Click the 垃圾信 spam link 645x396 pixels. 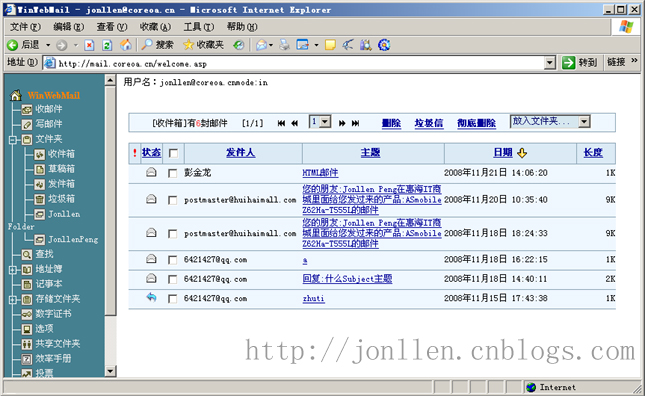429,123
